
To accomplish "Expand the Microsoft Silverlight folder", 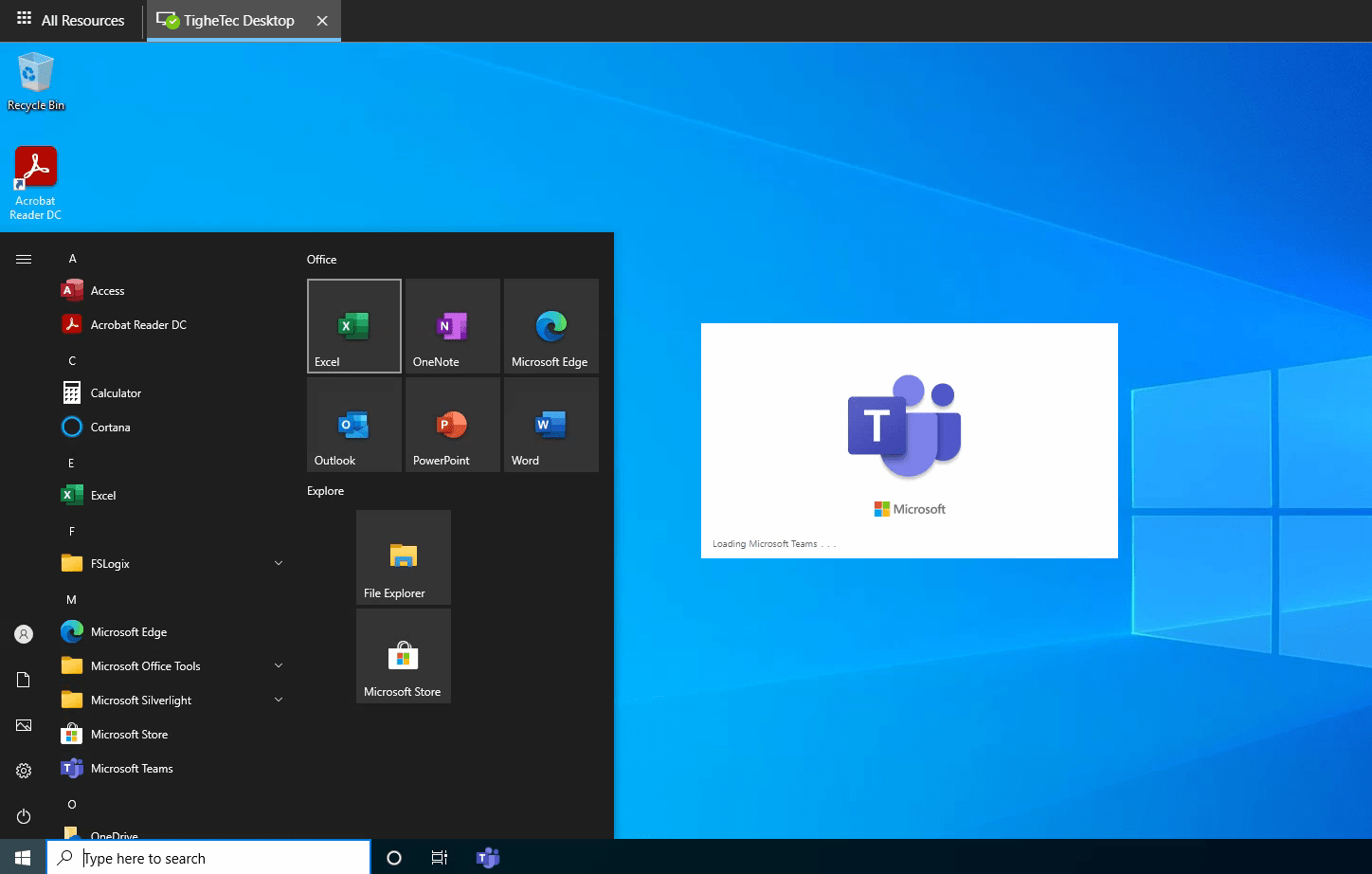I will [172, 701].
